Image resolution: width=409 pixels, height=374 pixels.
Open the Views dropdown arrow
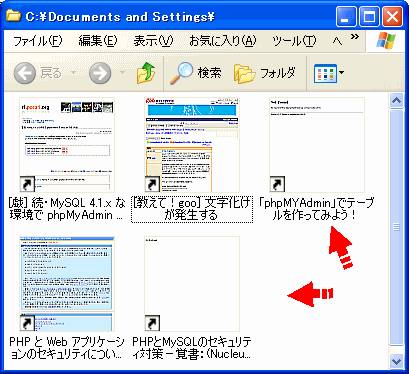(x=341, y=72)
